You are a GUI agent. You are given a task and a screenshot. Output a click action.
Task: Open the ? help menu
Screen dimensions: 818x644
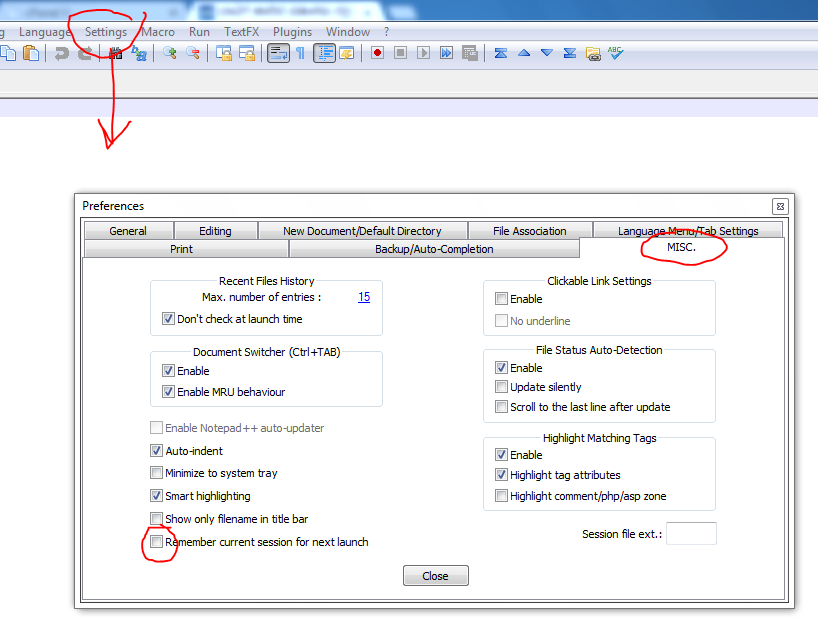click(x=386, y=32)
